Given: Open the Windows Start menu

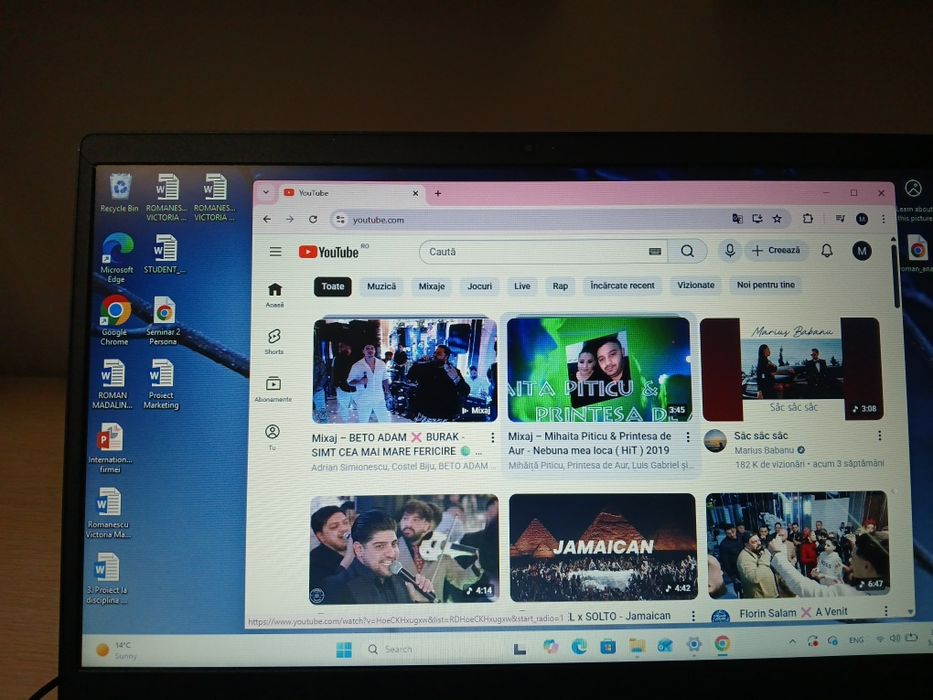Looking at the screenshot, I should [x=344, y=649].
